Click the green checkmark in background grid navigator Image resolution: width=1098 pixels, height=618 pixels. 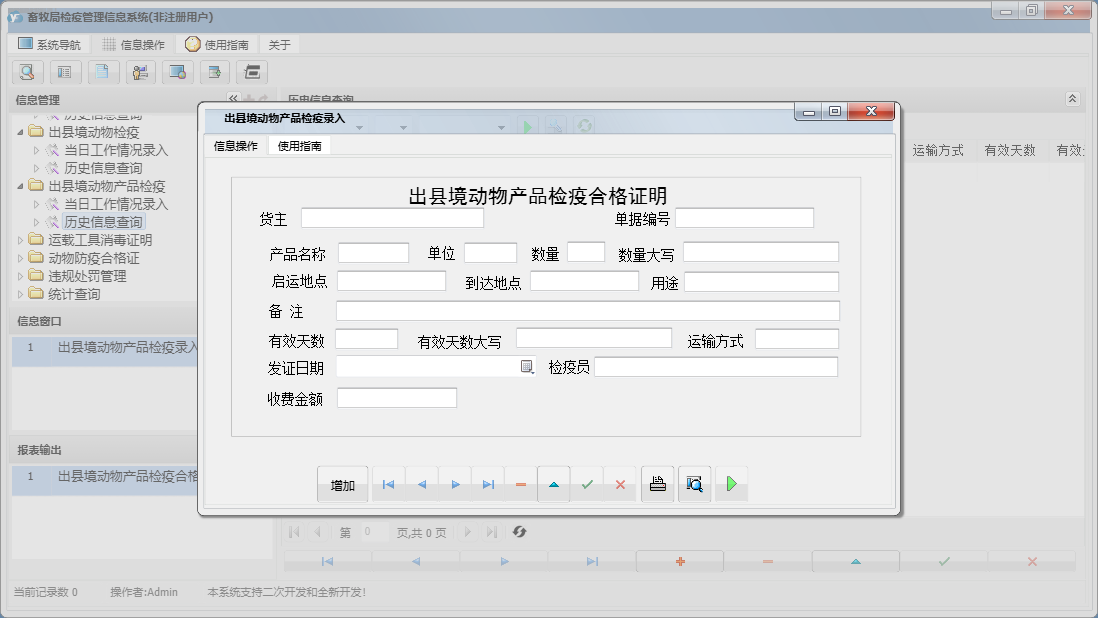[944, 561]
